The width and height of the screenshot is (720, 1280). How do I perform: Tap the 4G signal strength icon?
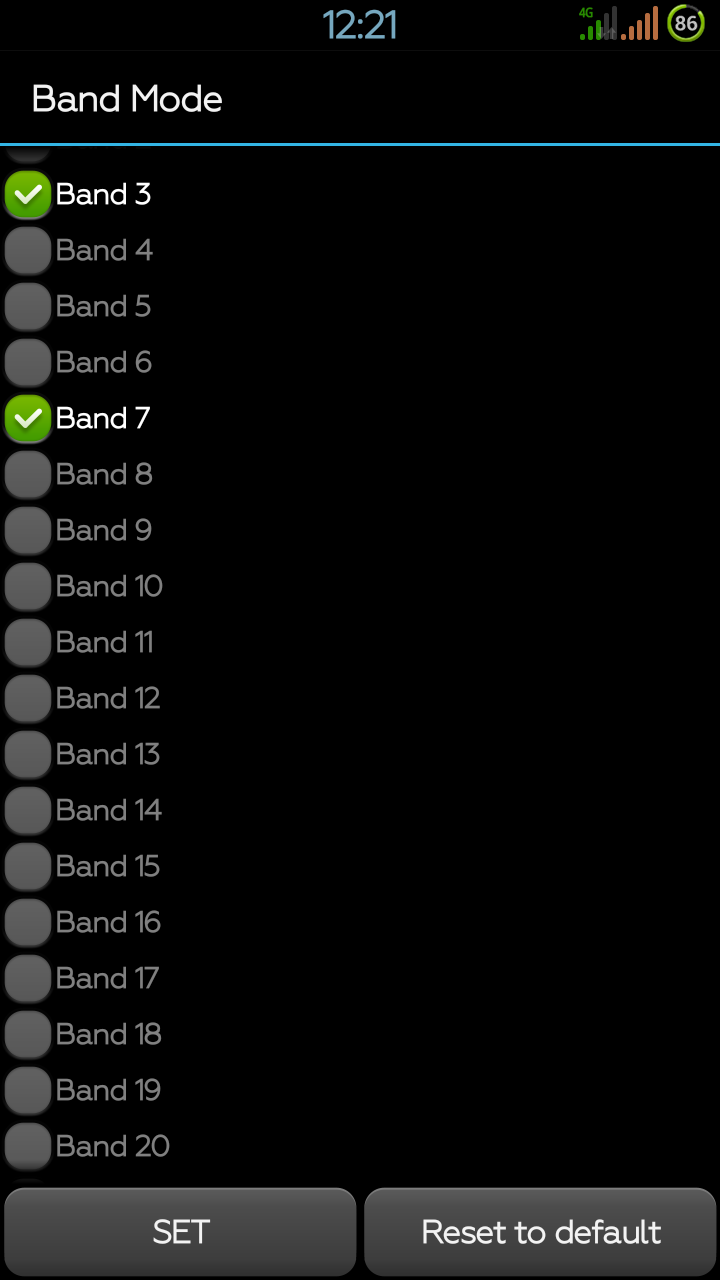(598, 23)
